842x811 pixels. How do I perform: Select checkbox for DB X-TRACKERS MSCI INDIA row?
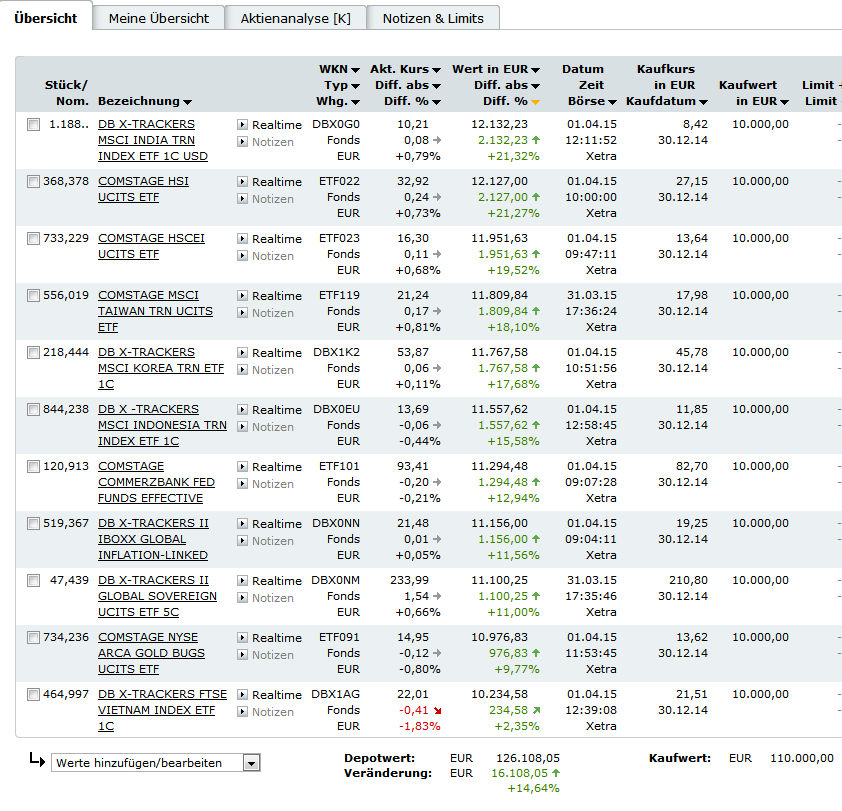[x=33, y=125]
